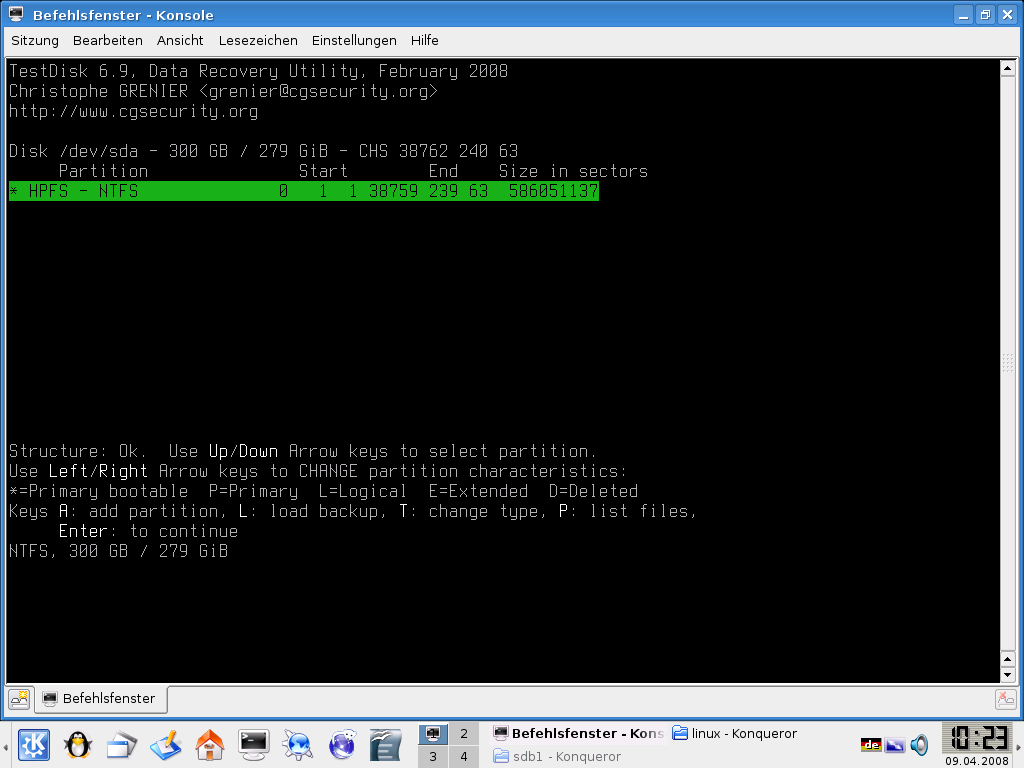Switch to virtual desktop 3
The image size is (1024, 768).
coord(433,756)
